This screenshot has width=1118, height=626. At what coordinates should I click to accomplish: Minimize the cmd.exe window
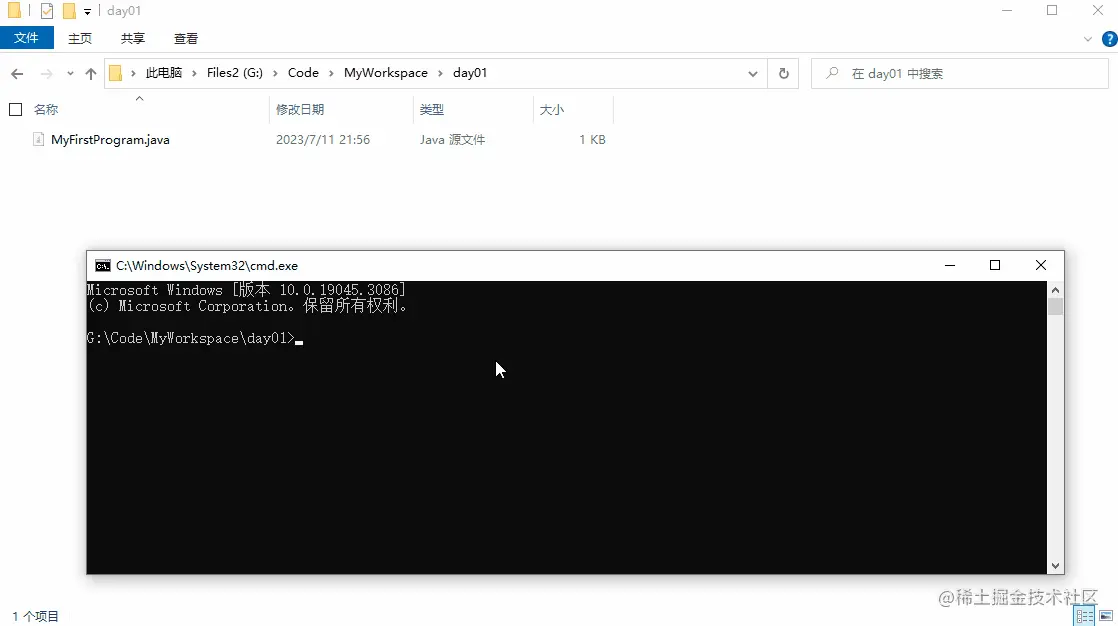950,265
